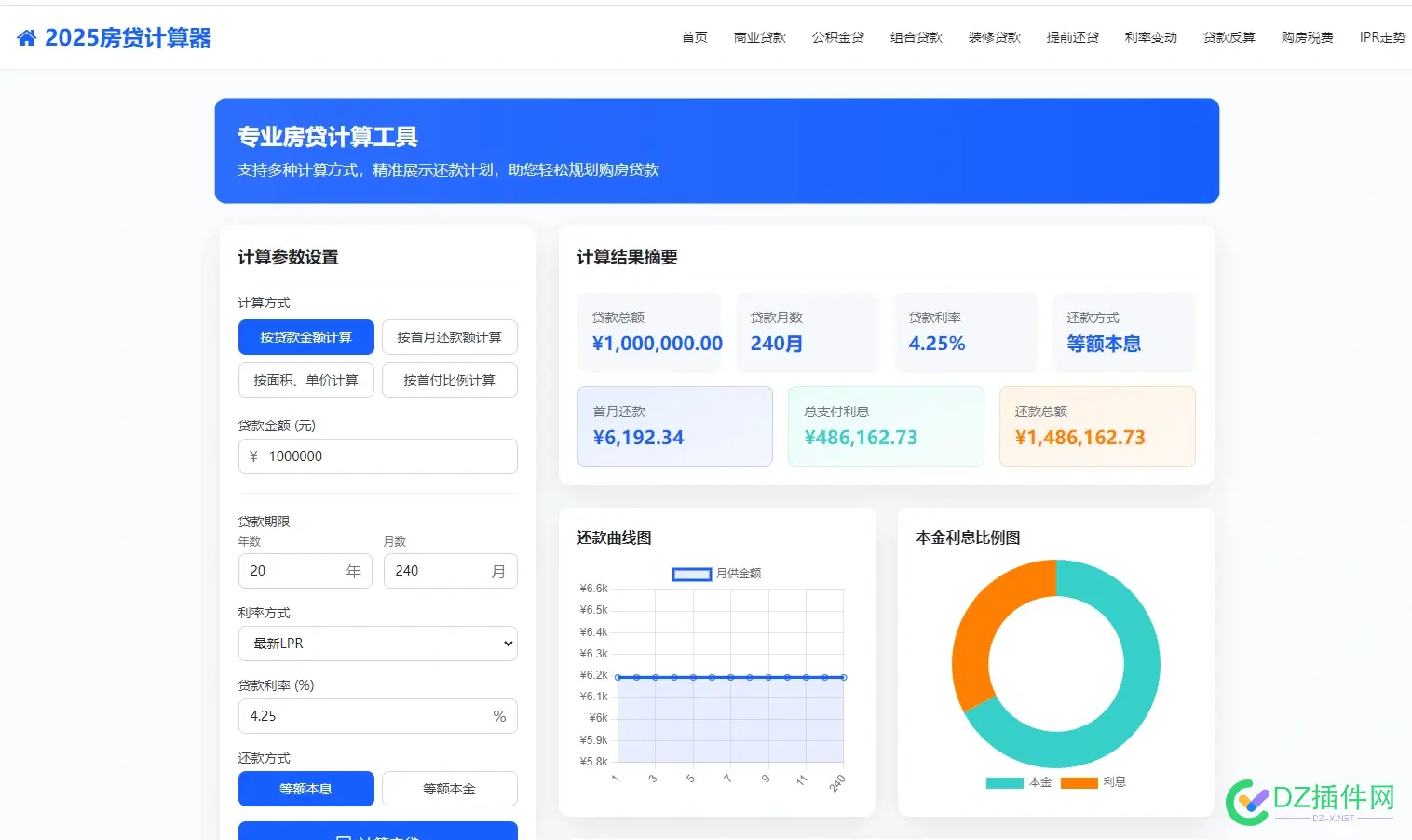Navigate to 提前还贷 page
Screen dimensions: 1412x840
coord(1072,37)
